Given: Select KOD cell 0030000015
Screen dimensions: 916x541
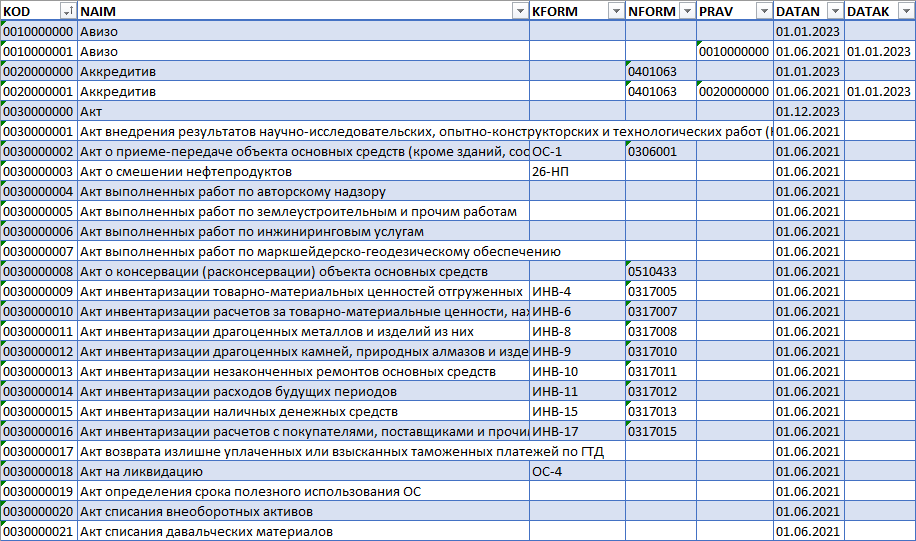Looking at the screenshot, I should [x=39, y=412].
